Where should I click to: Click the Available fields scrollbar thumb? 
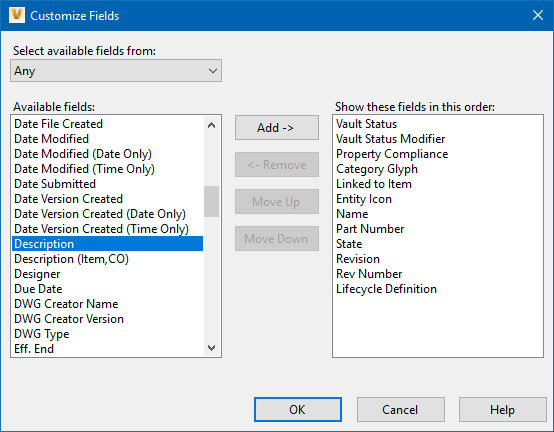point(211,201)
